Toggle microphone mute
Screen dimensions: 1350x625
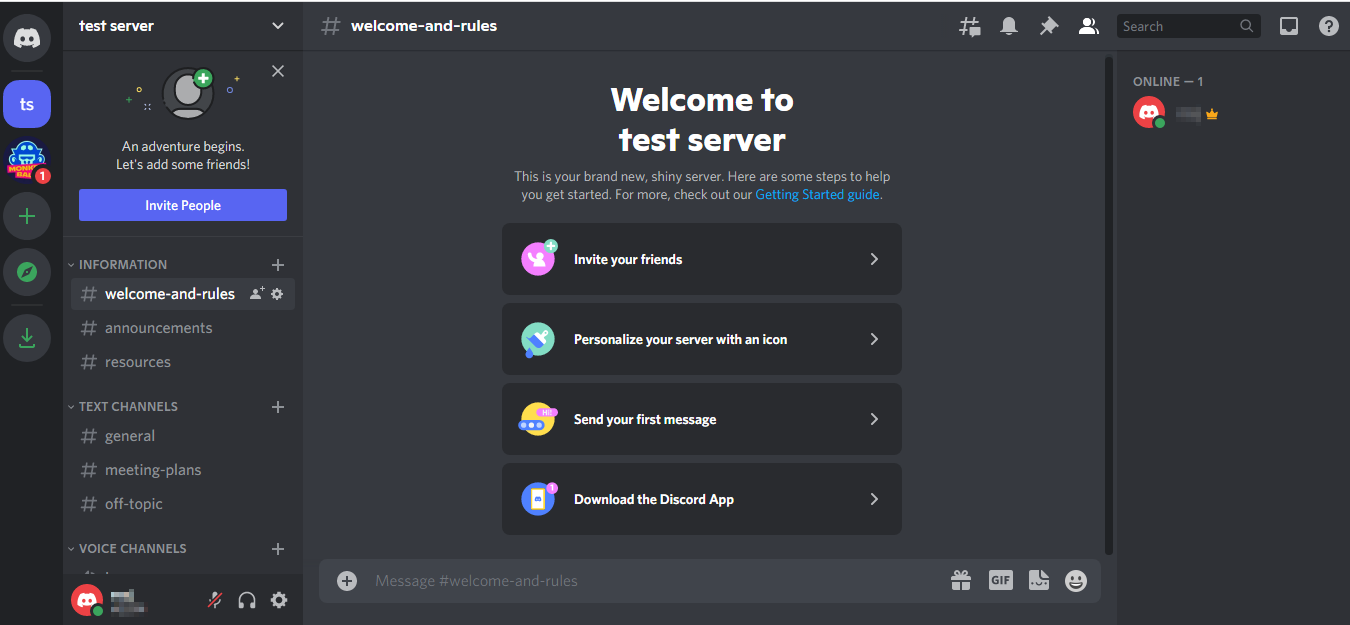point(214,600)
